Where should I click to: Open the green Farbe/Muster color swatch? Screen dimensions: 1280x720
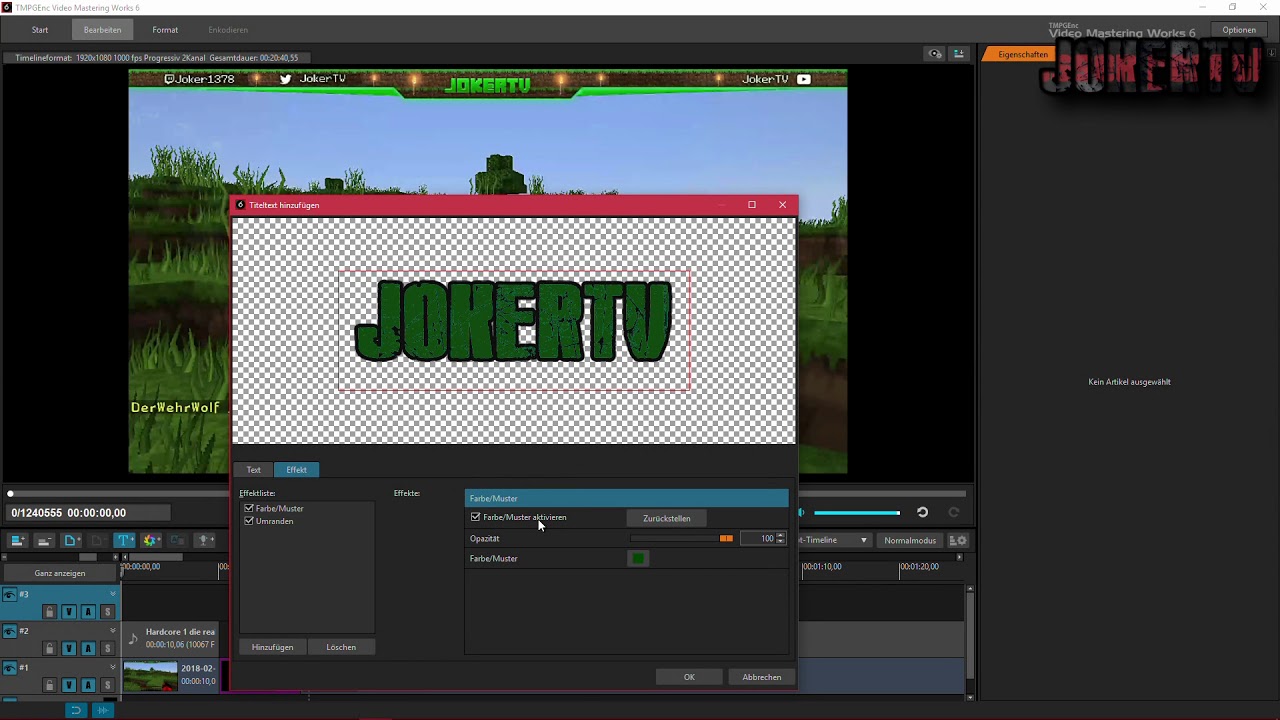(638, 558)
